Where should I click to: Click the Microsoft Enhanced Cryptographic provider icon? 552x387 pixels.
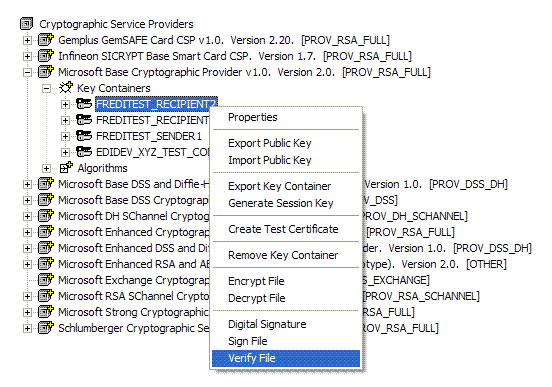[x=46, y=232]
